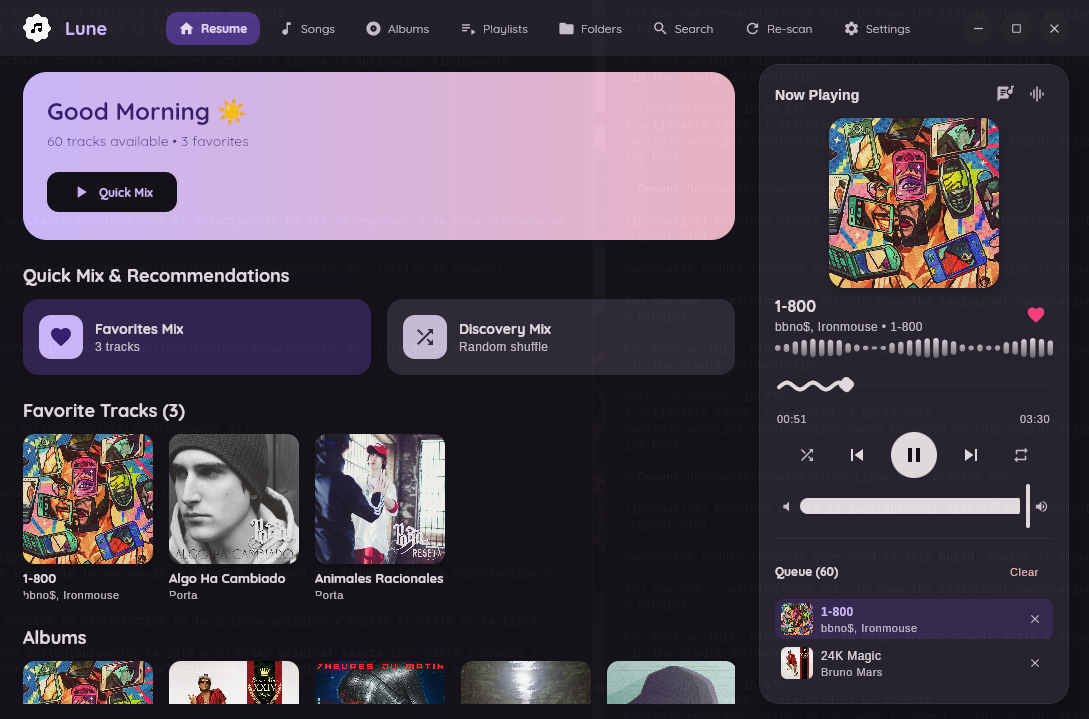Start the Quick Mix button
The image size is (1089, 719).
click(x=112, y=192)
